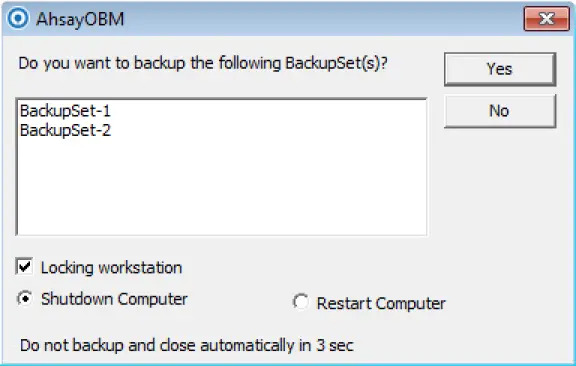Uncheck the Locking workstation checkbox
The width and height of the screenshot is (576, 366).
(x=24, y=266)
